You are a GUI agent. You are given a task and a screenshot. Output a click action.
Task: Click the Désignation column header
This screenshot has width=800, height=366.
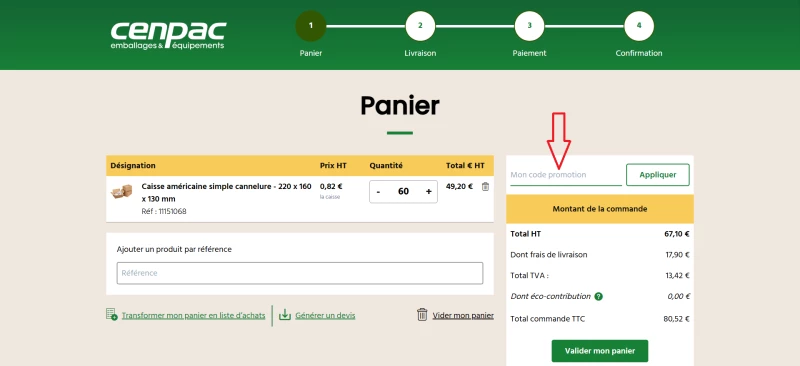(x=133, y=165)
